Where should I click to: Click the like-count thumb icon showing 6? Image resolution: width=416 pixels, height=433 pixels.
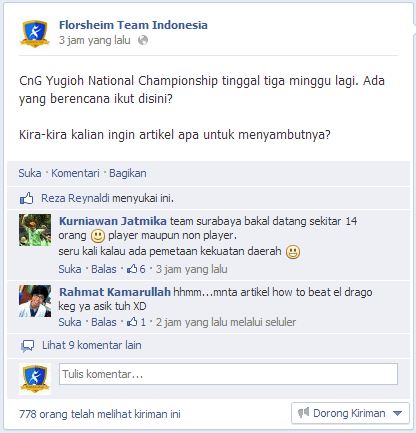click(132, 269)
